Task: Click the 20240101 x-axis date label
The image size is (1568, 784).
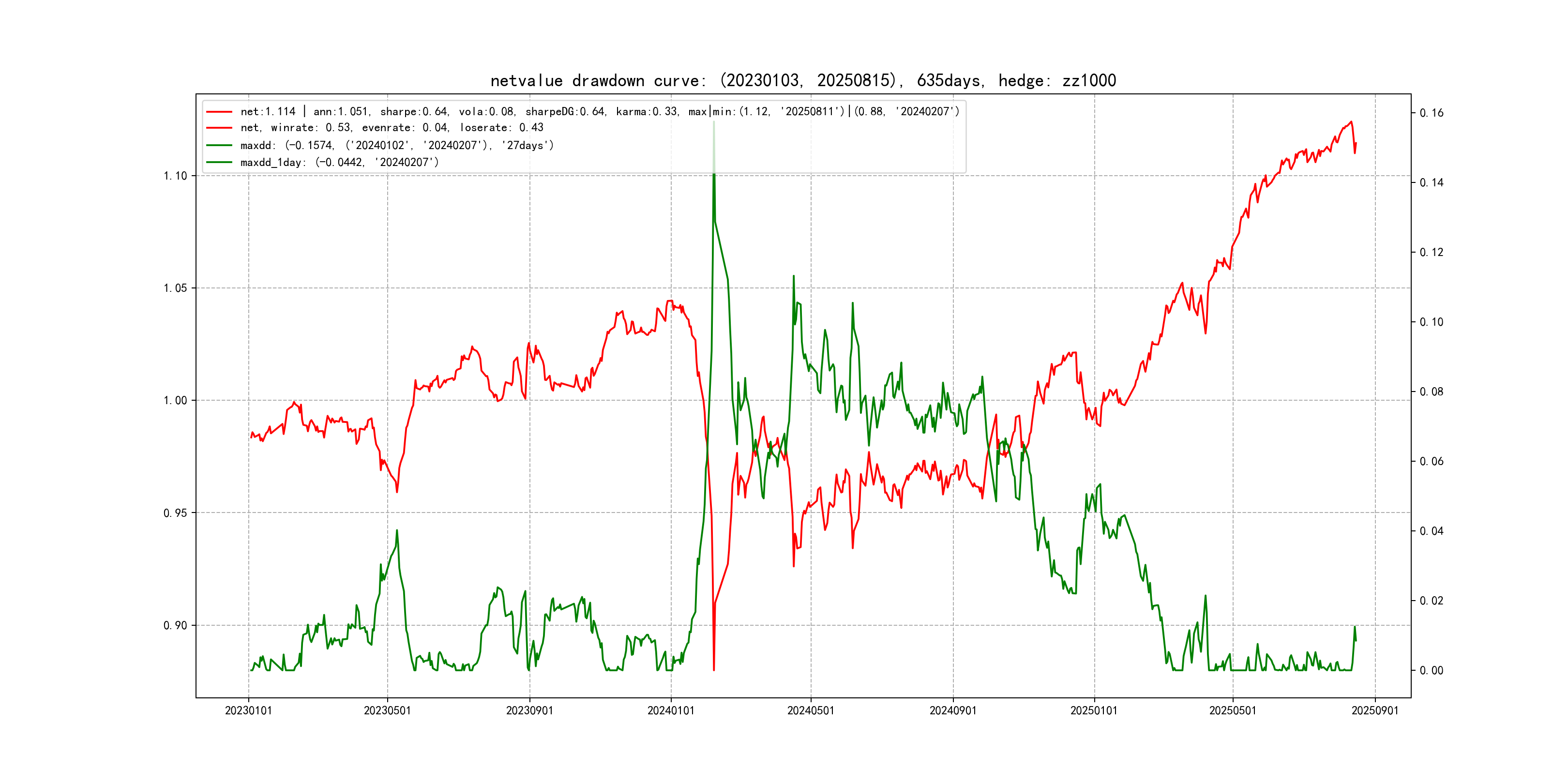Action: (x=671, y=710)
